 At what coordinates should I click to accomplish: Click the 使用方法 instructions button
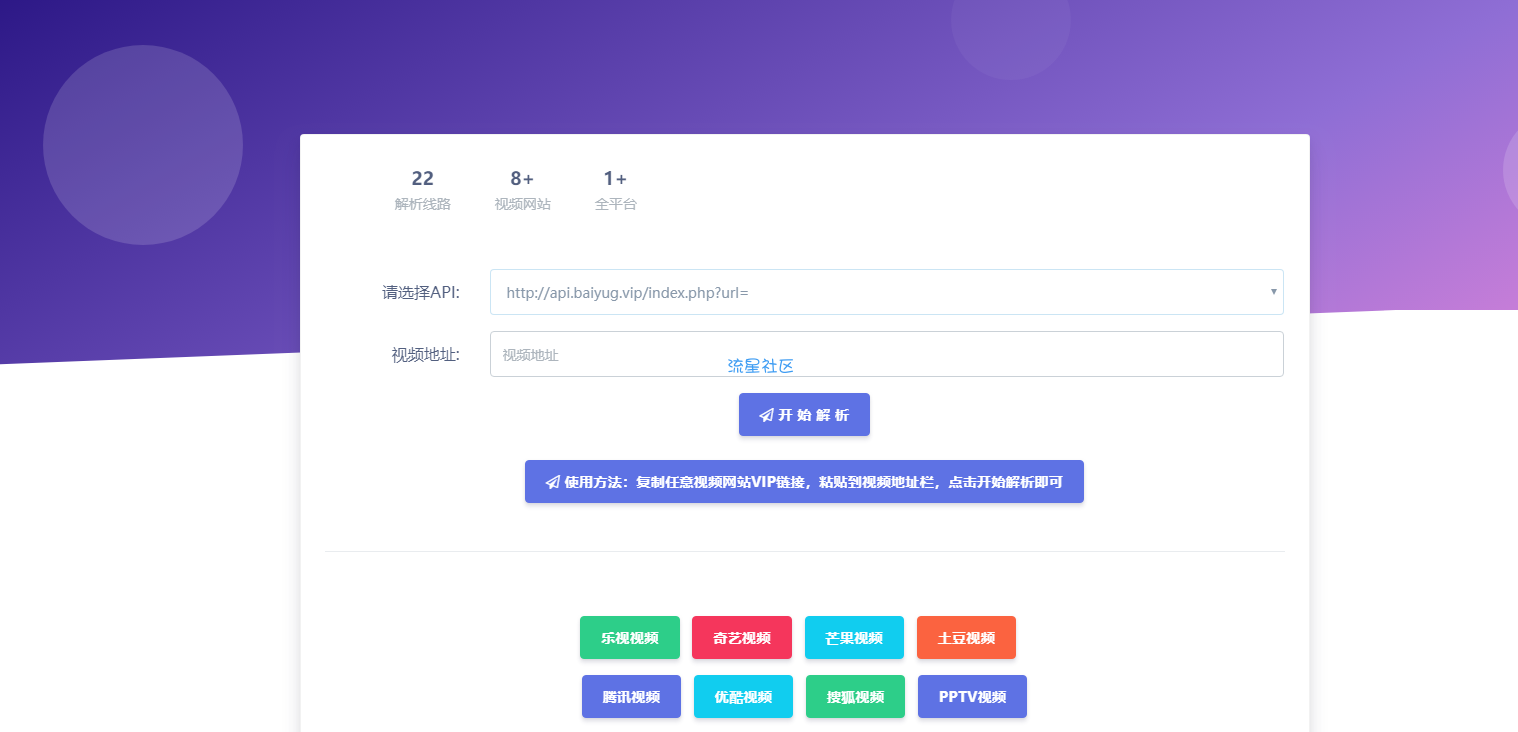point(804,482)
